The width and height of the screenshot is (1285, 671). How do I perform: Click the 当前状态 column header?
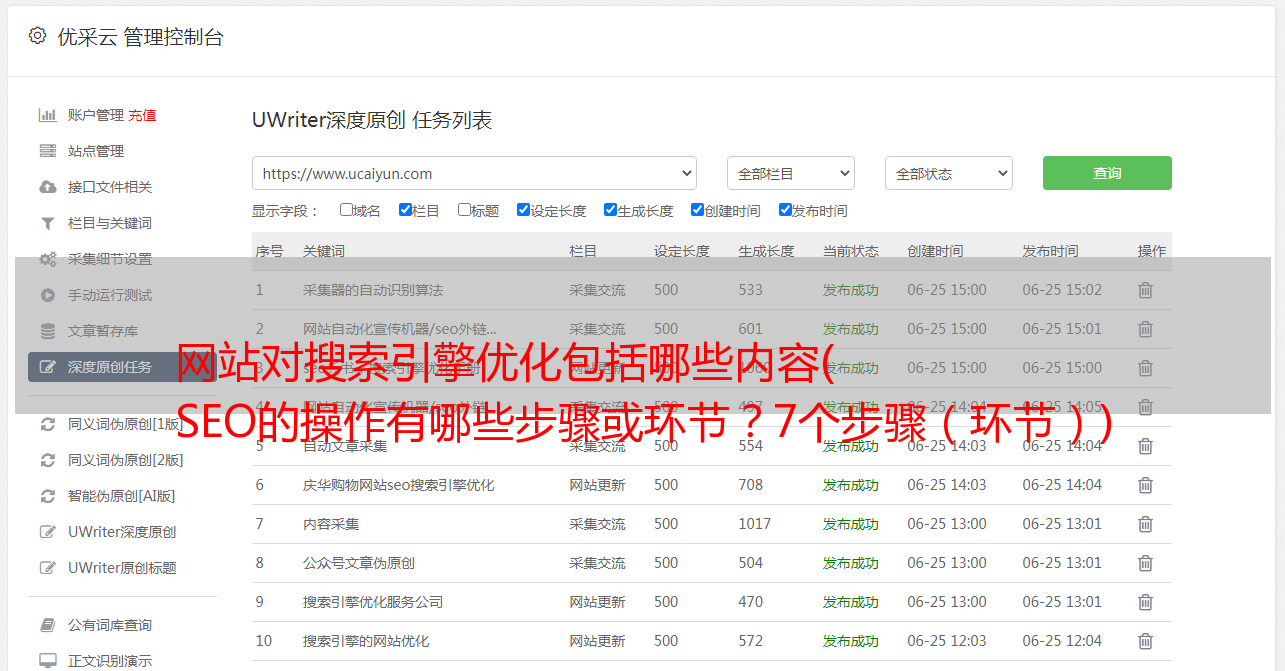point(851,251)
